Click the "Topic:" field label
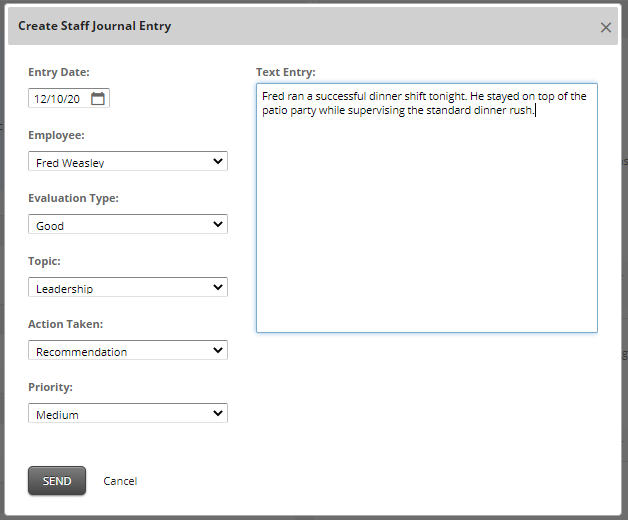628x520 pixels. tap(44, 261)
